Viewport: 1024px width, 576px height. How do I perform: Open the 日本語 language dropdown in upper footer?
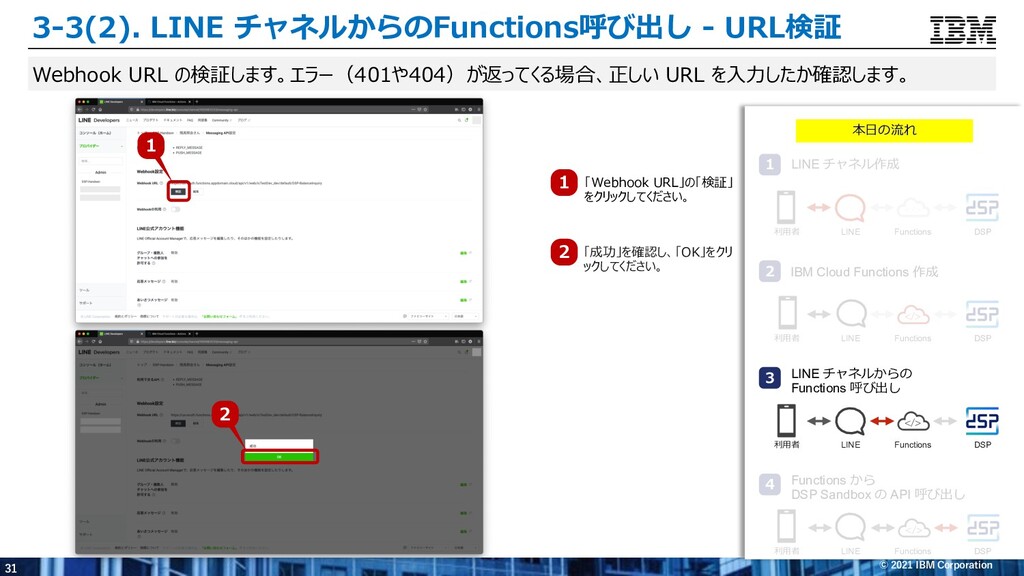tap(466, 316)
